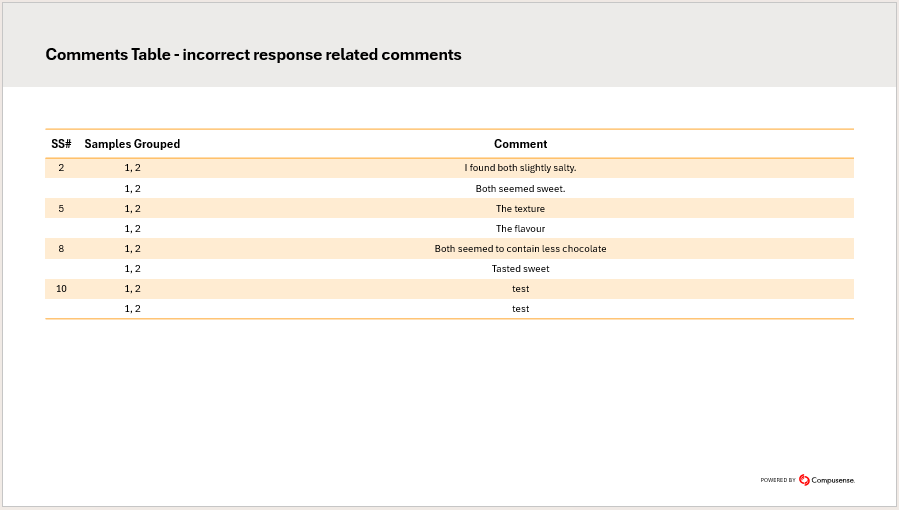This screenshot has height=510, width=899.
Task: Select "The flavour" comment cell
Action: coord(520,229)
